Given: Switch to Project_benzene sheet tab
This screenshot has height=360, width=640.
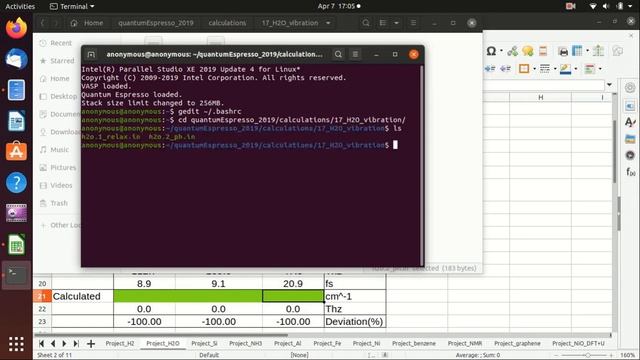Looking at the screenshot, I should click(x=413, y=343).
